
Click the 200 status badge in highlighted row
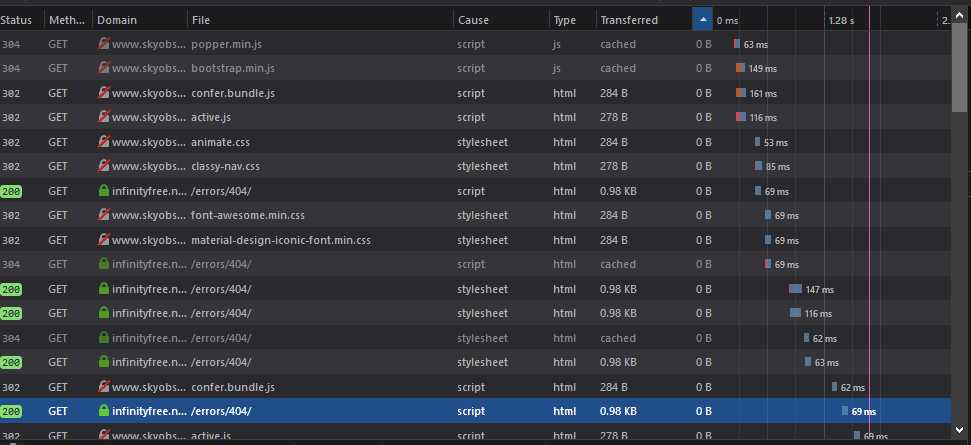(11, 411)
